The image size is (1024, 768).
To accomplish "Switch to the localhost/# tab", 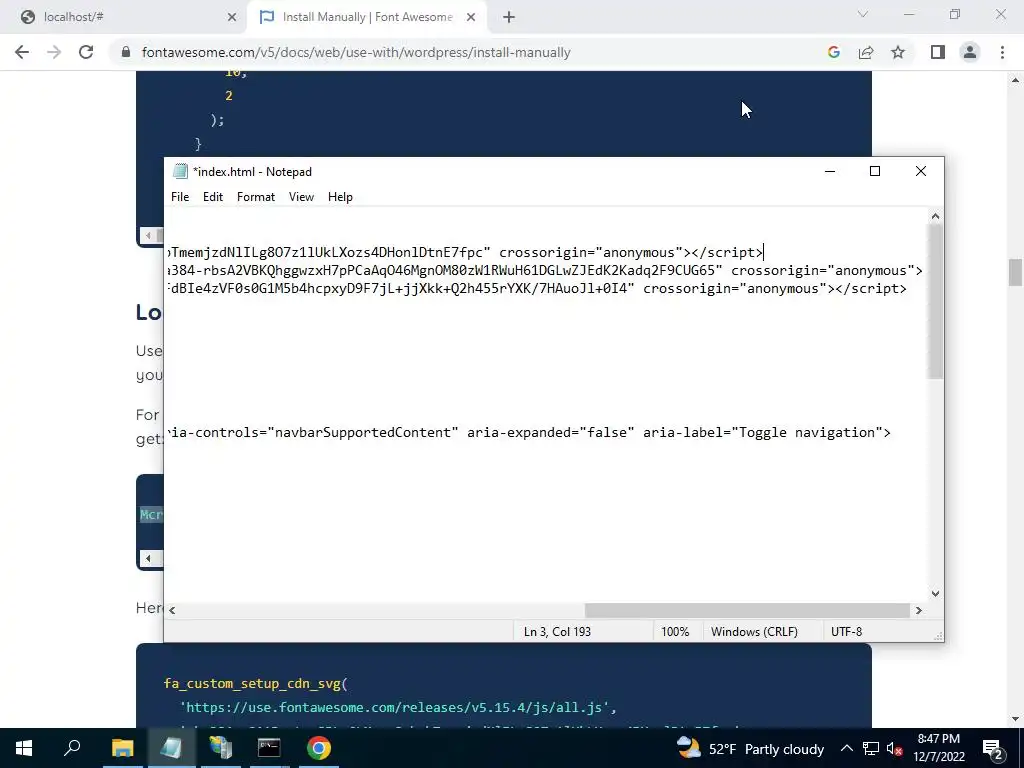I will click(124, 17).
